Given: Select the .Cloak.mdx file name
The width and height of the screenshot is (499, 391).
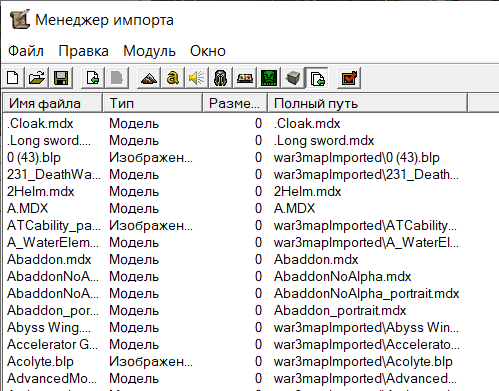Looking at the screenshot, I should pos(40,124).
